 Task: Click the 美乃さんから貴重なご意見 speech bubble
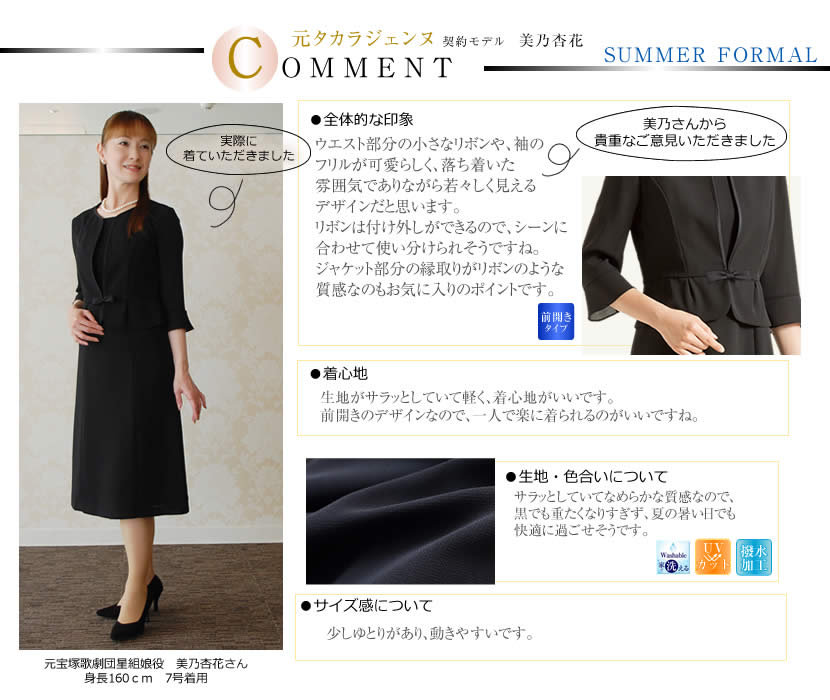[682, 132]
